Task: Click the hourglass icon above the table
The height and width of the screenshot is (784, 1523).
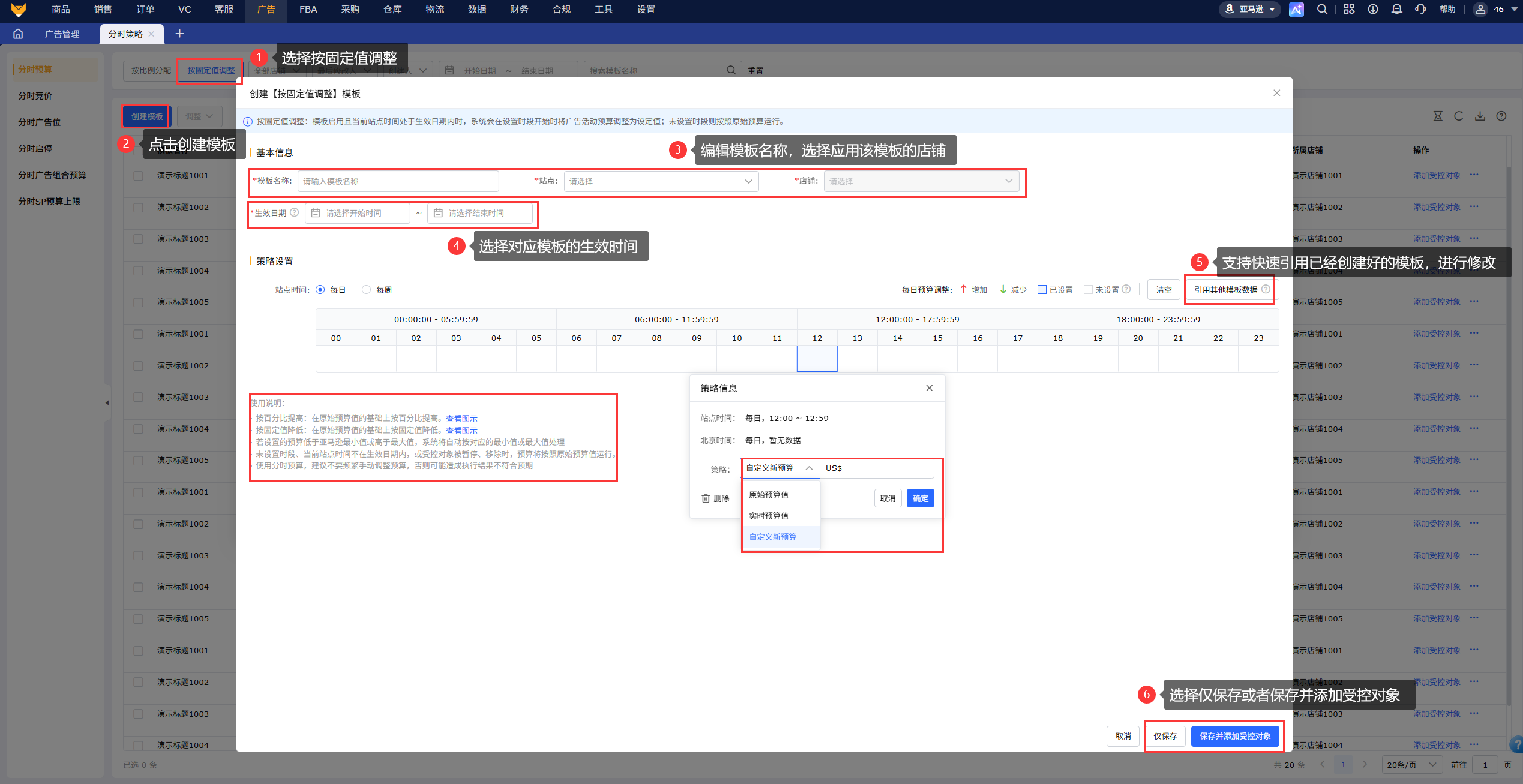Action: tap(1438, 116)
